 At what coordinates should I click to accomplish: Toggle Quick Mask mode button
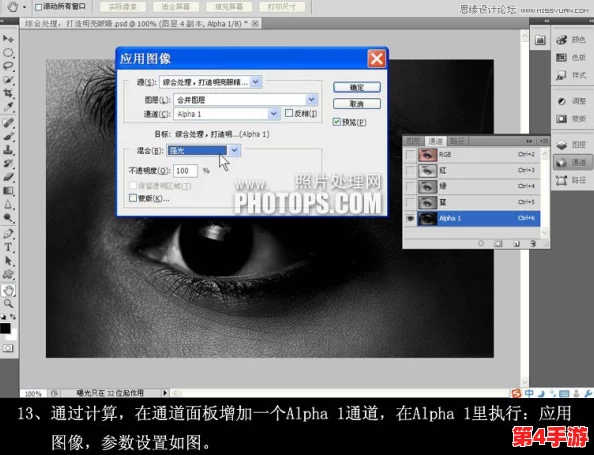(8, 348)
